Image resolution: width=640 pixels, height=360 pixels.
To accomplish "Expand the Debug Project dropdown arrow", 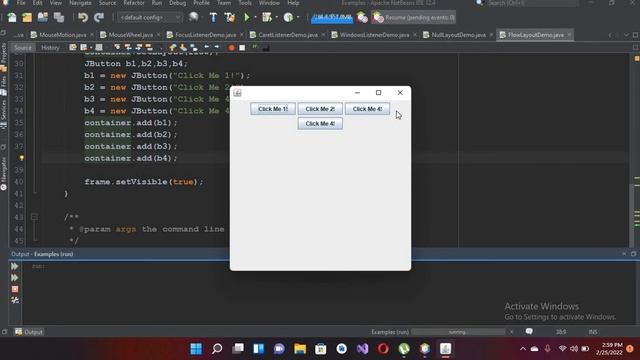I will [x=277, y=18].
